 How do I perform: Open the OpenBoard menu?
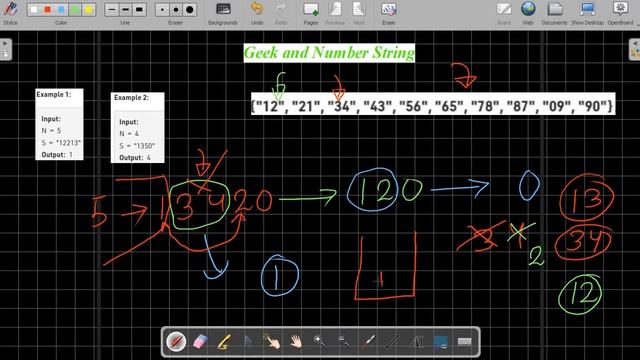[x=620, y=13]
